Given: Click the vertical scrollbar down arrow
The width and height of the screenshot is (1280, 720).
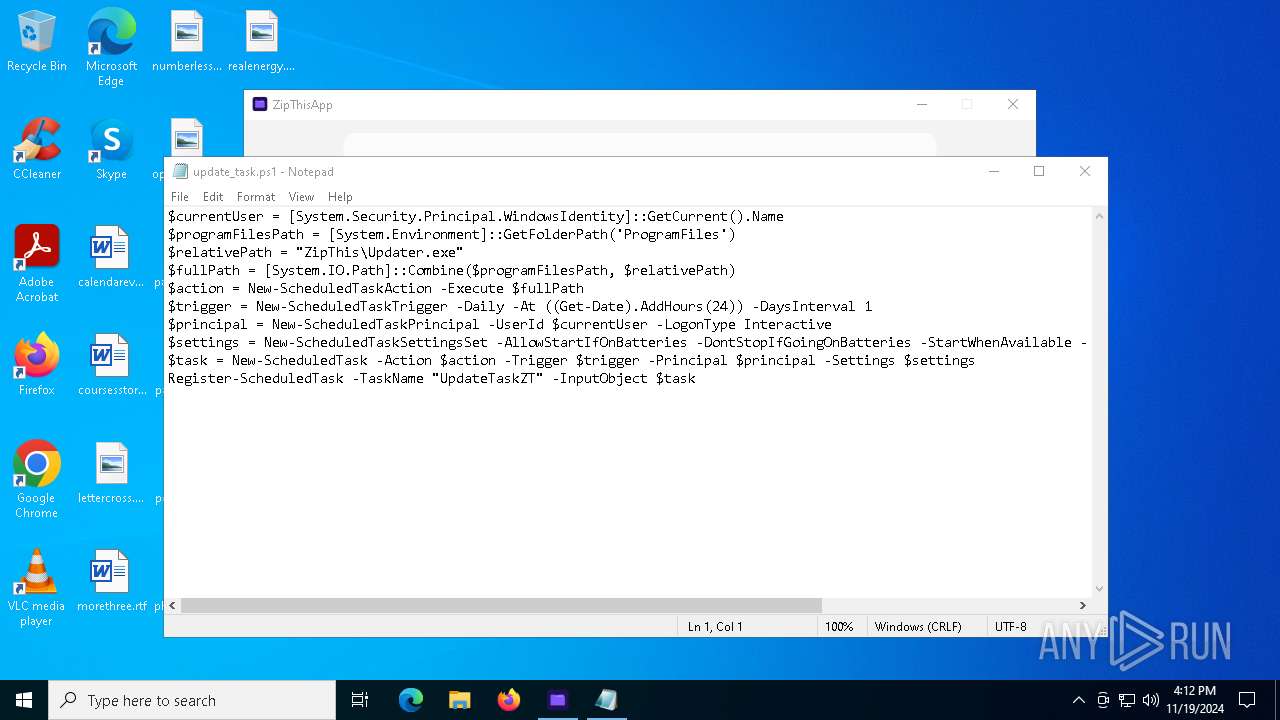Looking at the screenshot, I should coord(1099,589).
